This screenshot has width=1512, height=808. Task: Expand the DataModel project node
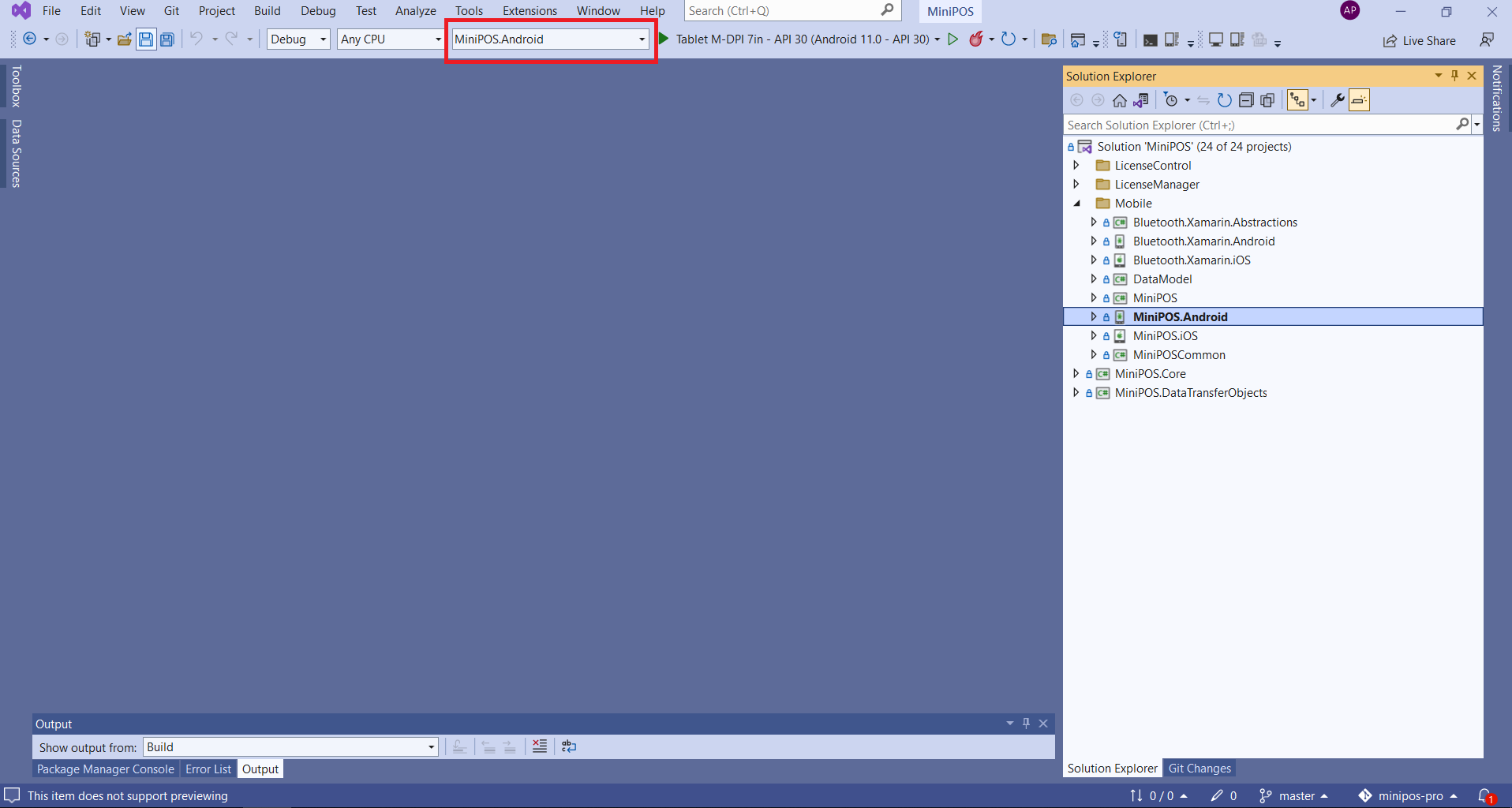[1094, 279]
